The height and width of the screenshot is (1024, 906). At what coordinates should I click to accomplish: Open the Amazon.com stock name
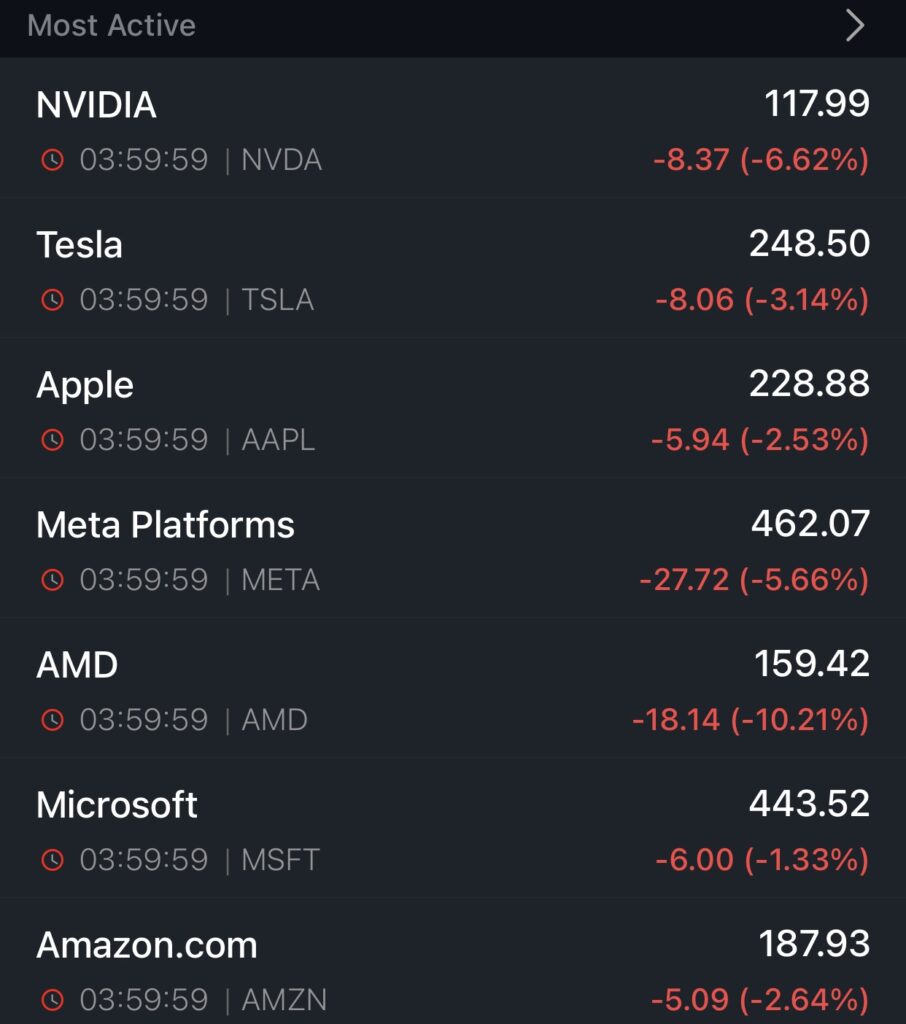146,945
